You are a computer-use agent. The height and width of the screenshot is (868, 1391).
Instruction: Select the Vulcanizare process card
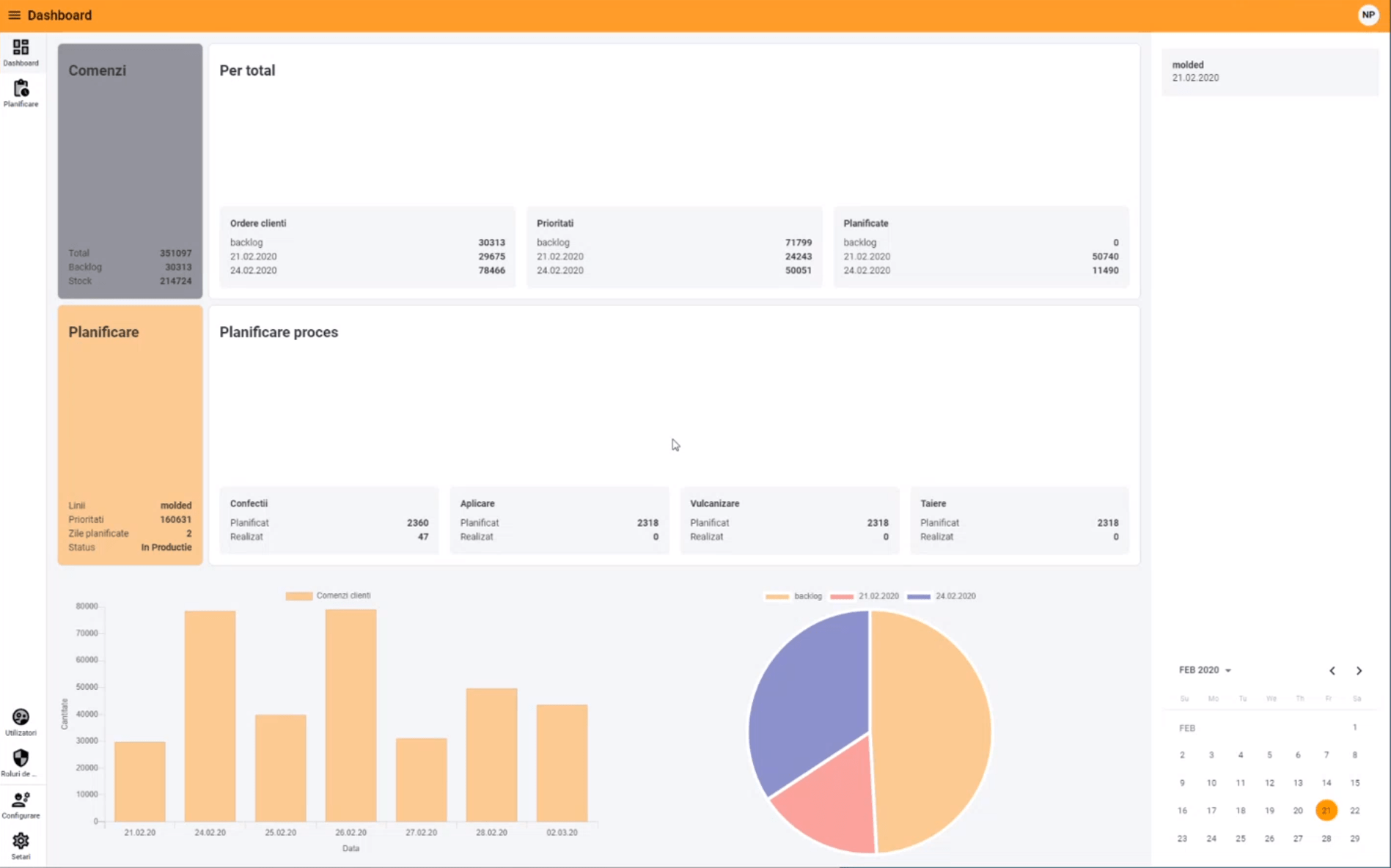pyautogui.click(x=789, y=521)
